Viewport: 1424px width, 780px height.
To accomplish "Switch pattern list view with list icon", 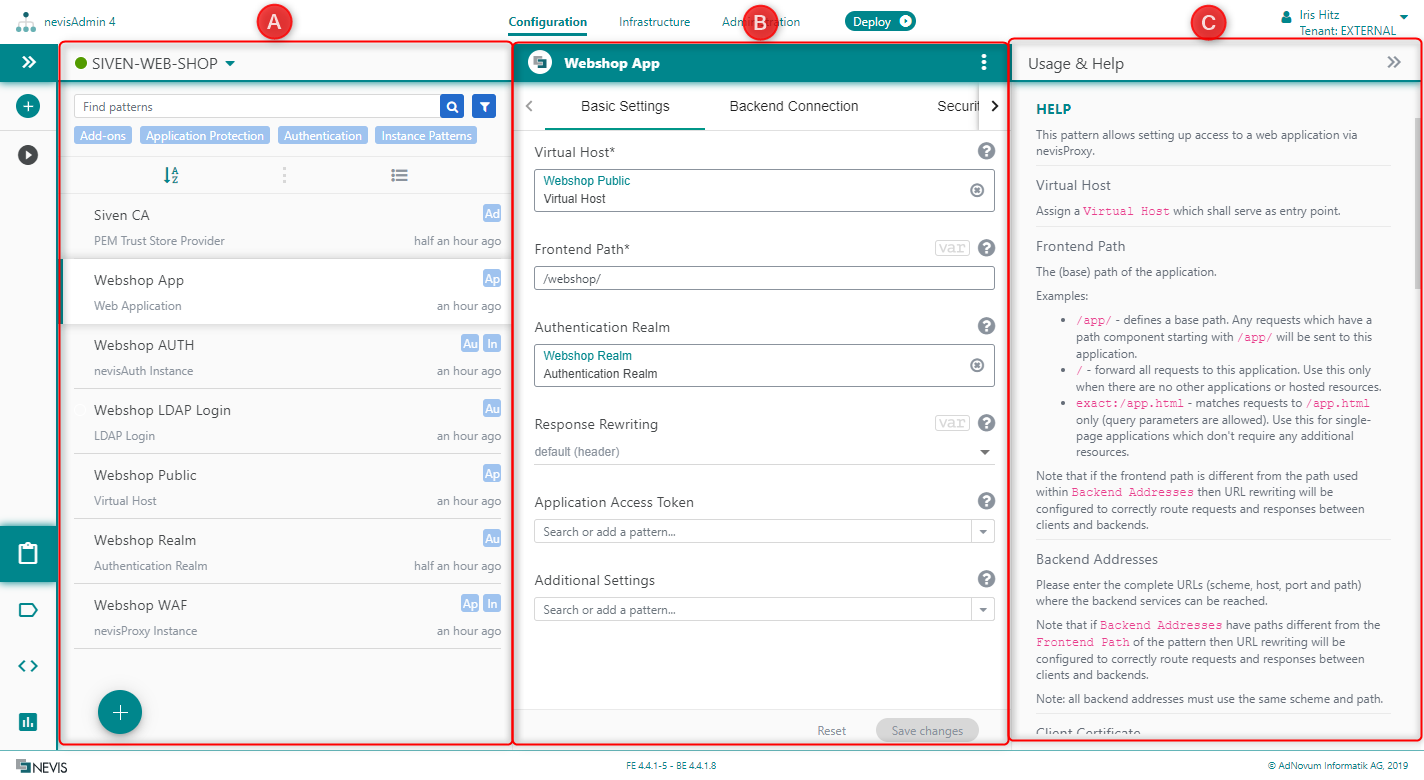I will tap(399, 175).
